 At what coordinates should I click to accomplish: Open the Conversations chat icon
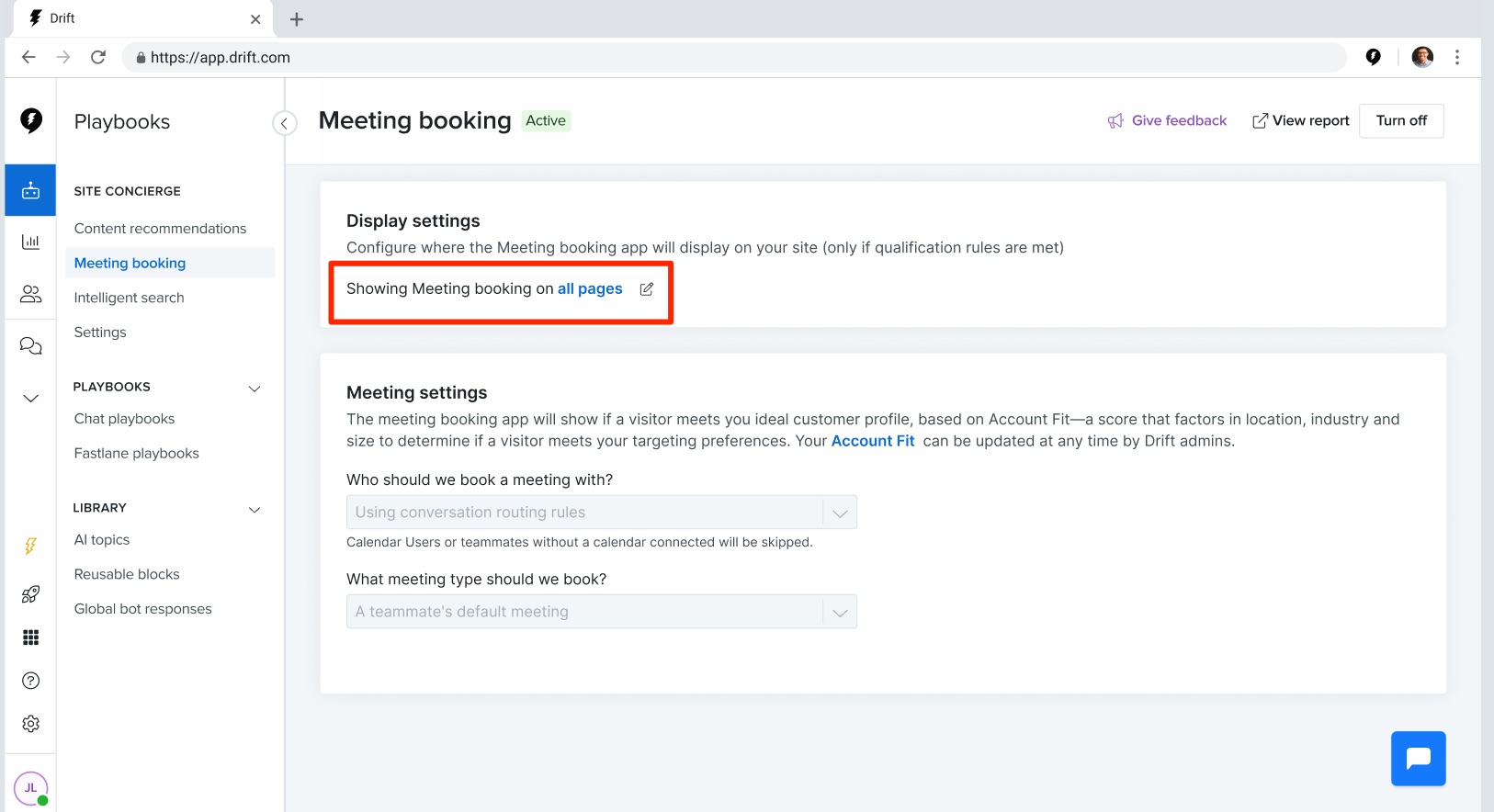click(30, 345)
